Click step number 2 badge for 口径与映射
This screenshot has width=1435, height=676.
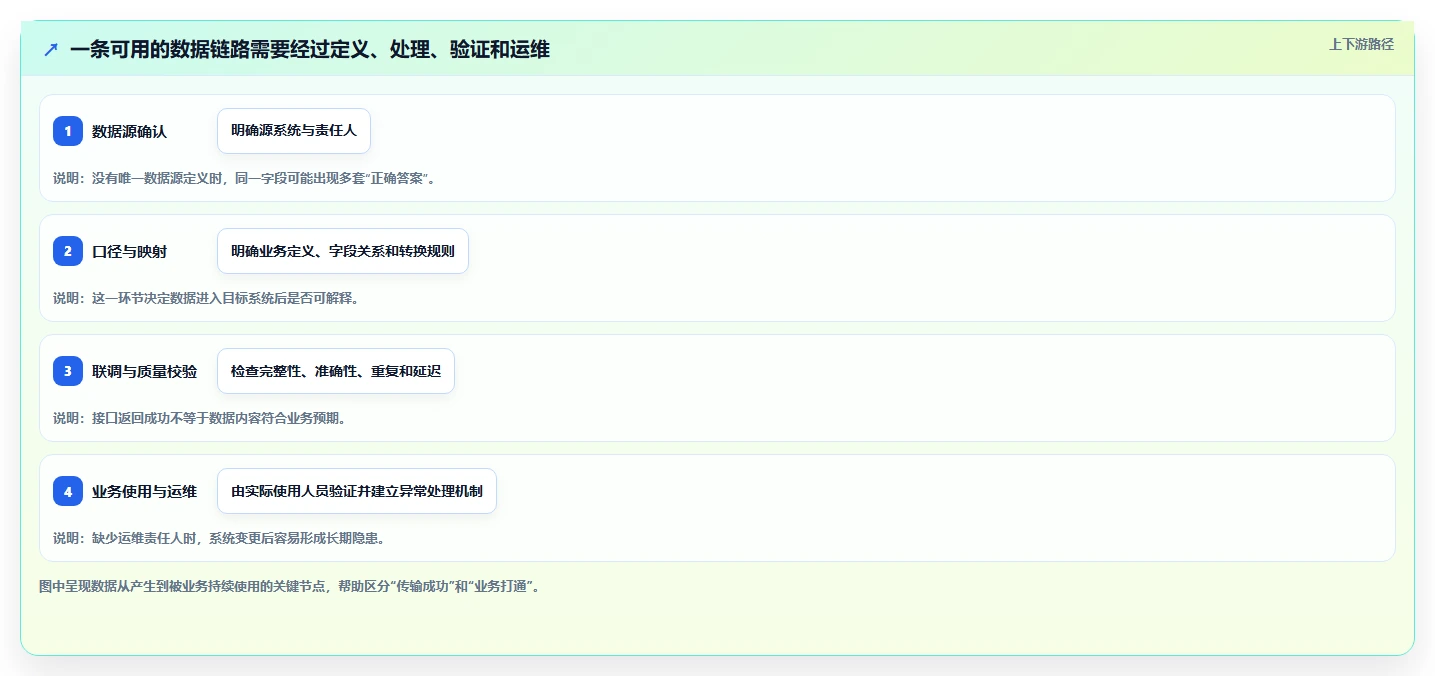coord(68,251)
